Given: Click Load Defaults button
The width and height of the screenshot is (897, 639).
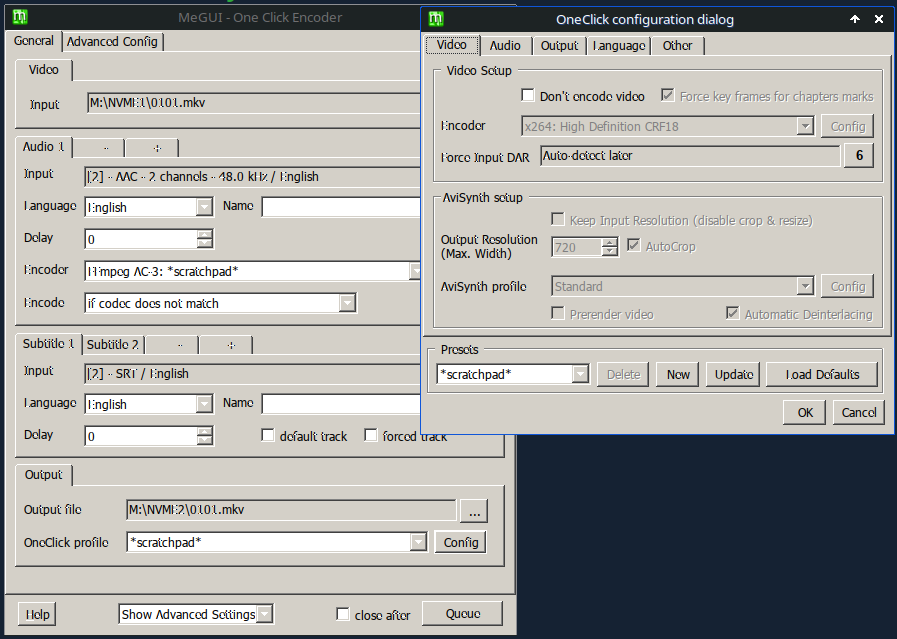Looking at the screenshot, I should coord(822,375).
